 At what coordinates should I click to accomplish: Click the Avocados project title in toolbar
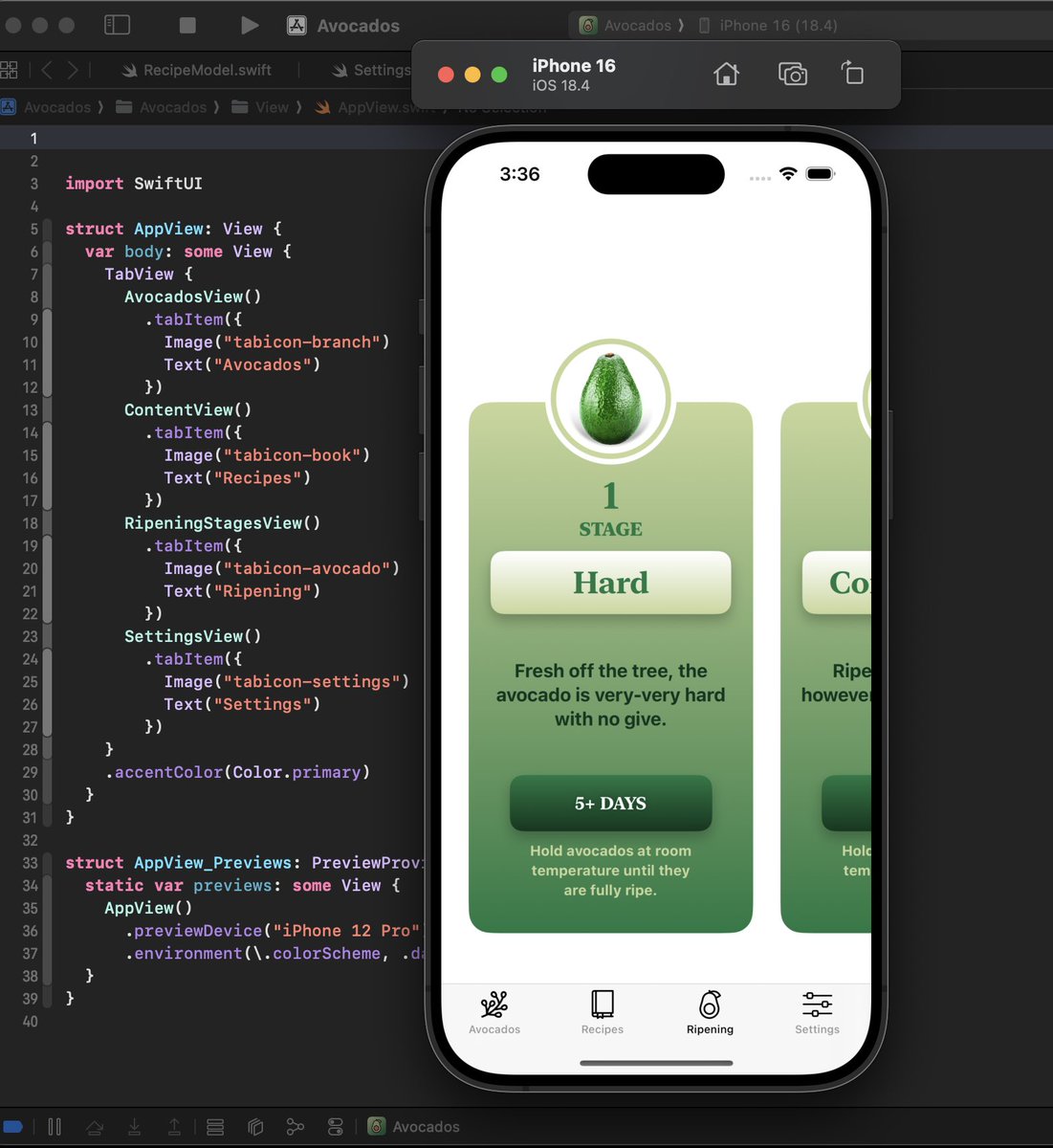point(358,26)
